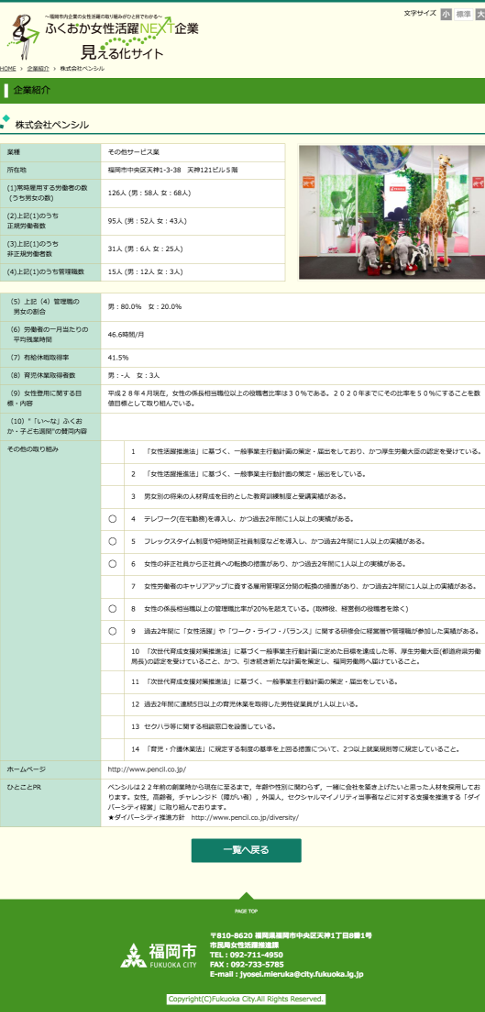The width and height of the screenshot is (485, 1012).
Task: Click the circle mark beside item 4 テレワーク
Action: [x=112, y=518]
